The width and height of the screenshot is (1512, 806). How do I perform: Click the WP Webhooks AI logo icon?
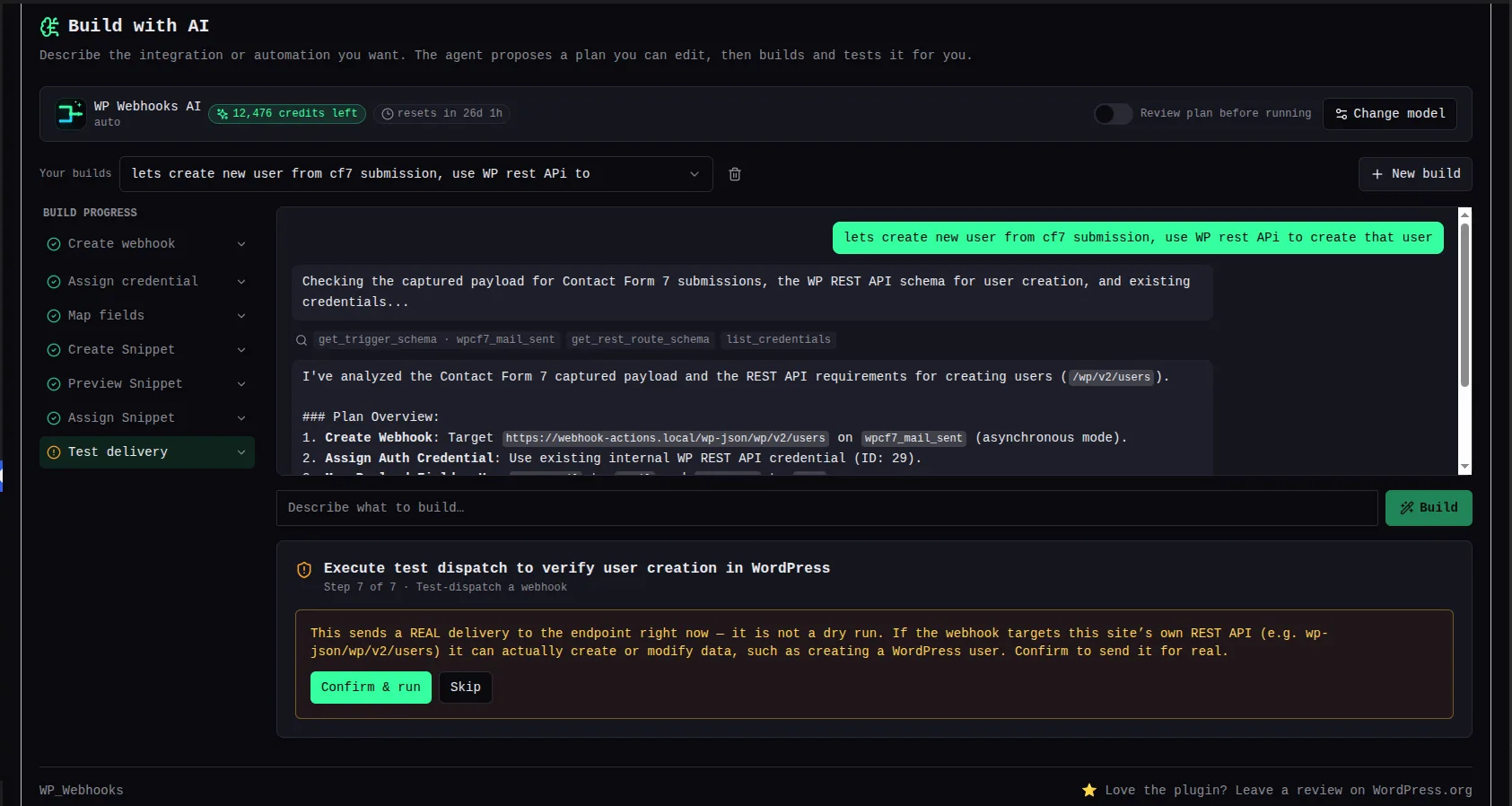tap(71, 114)
